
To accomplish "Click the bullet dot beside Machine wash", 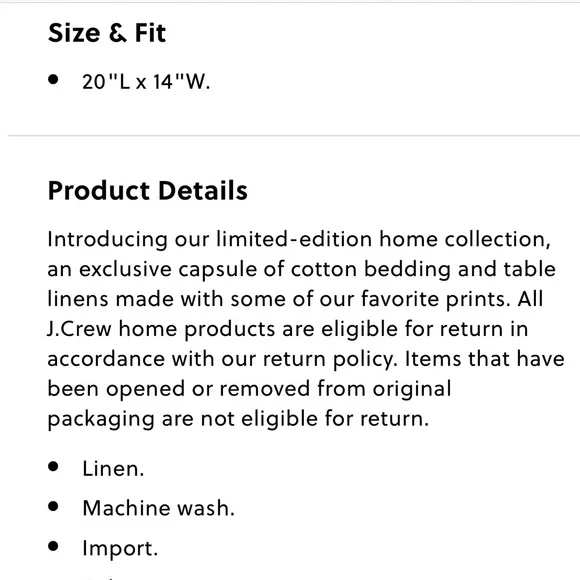I will (x=53, y=506).
